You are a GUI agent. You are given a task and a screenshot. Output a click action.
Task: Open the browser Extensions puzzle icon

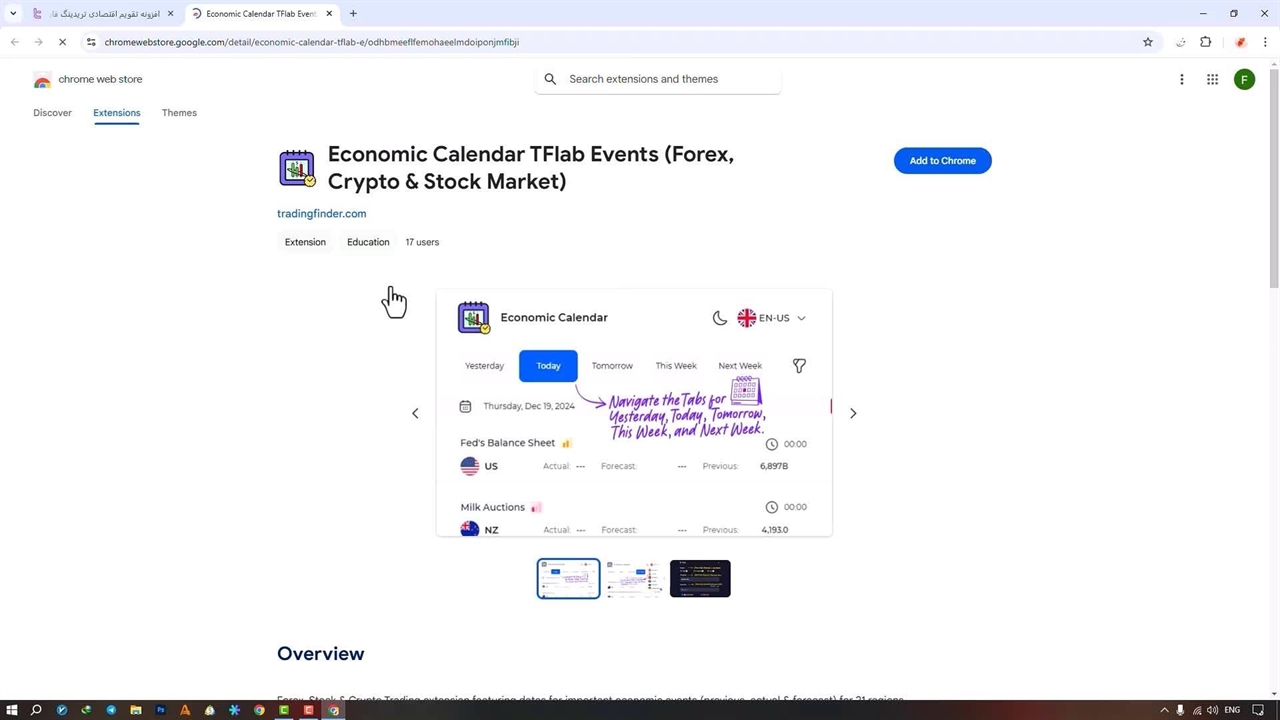[x=1205, y=42]
